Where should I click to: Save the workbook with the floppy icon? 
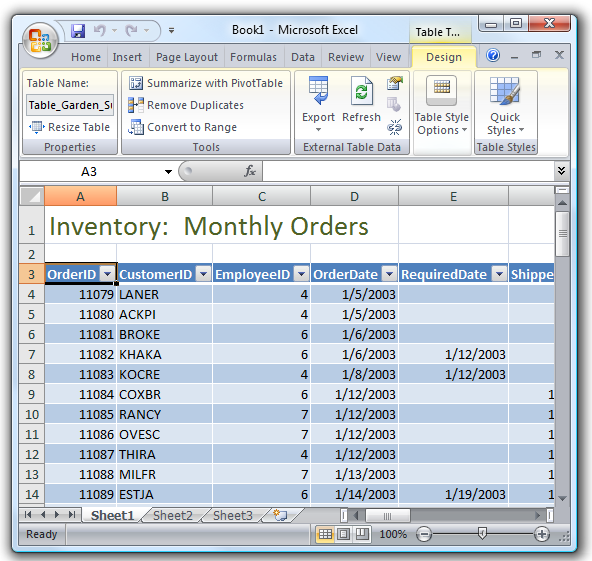[x=78, y=31]
